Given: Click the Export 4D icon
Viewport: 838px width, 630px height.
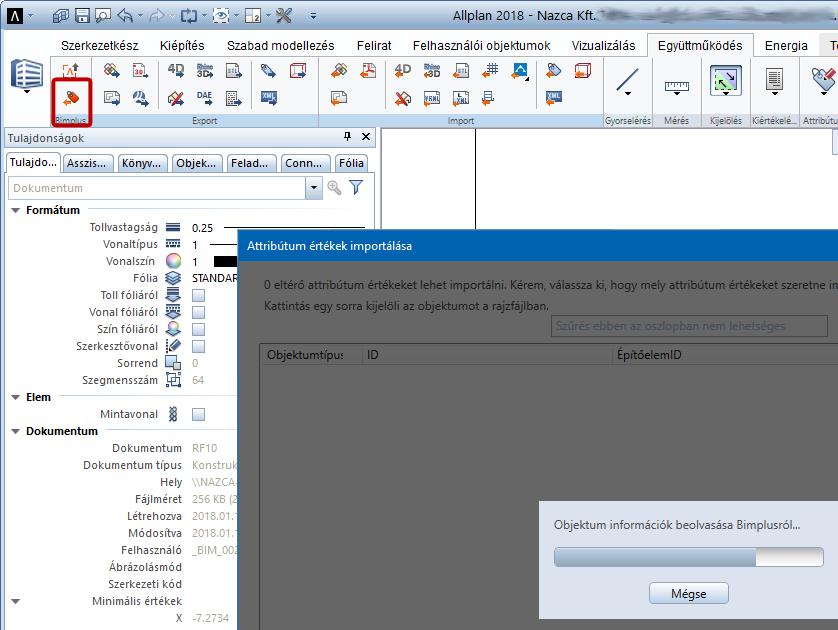Looking at the screenshot, I should tap(176, 70).
